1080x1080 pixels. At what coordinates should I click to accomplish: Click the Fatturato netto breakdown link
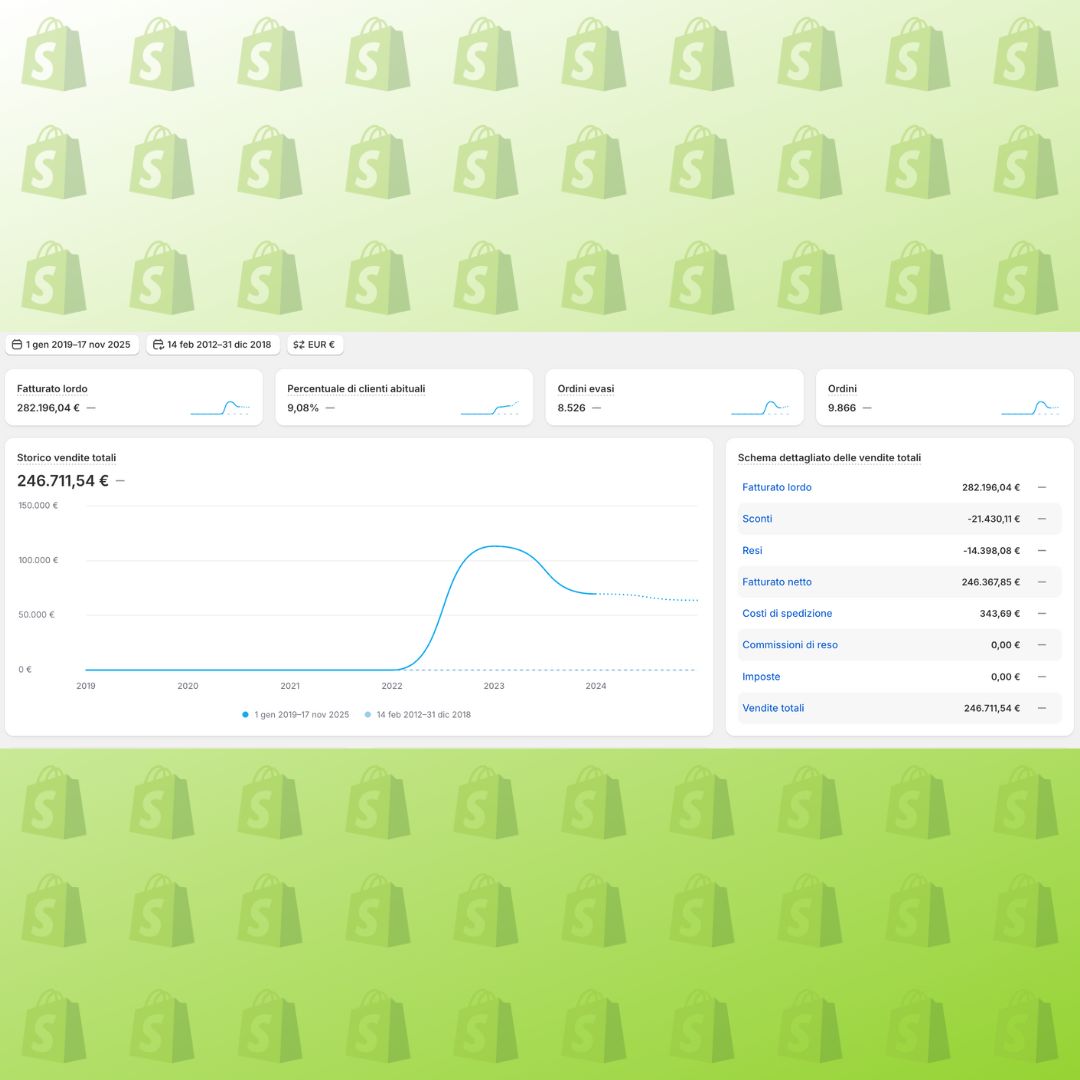[x=777, y=582]
